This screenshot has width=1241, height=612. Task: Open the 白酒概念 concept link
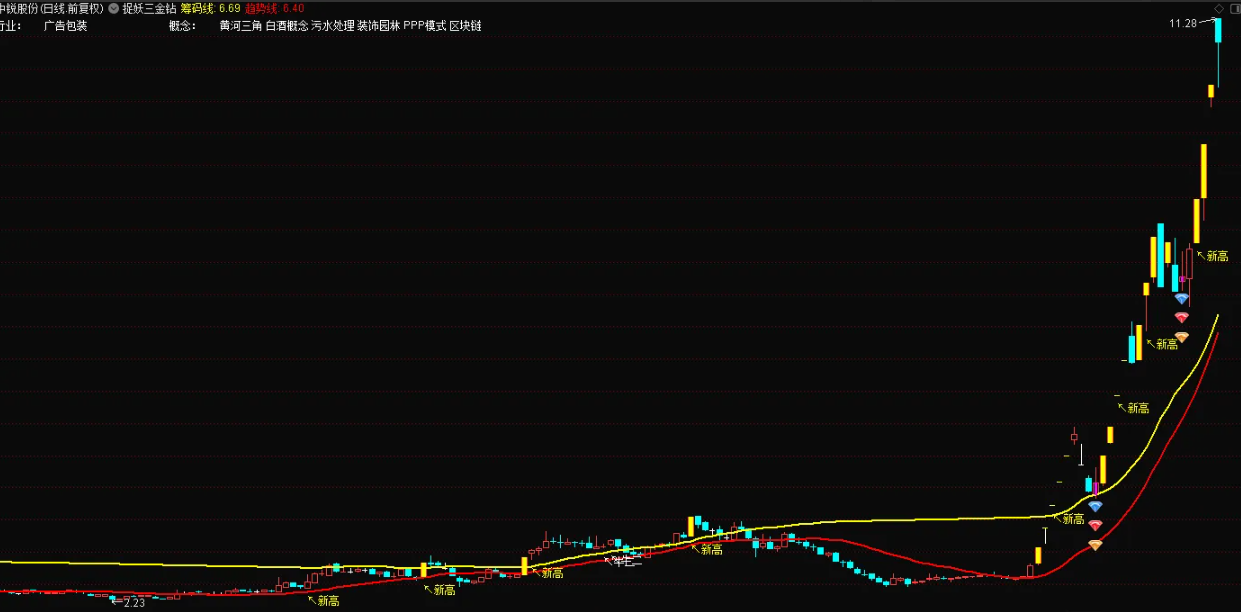(286, 26)
